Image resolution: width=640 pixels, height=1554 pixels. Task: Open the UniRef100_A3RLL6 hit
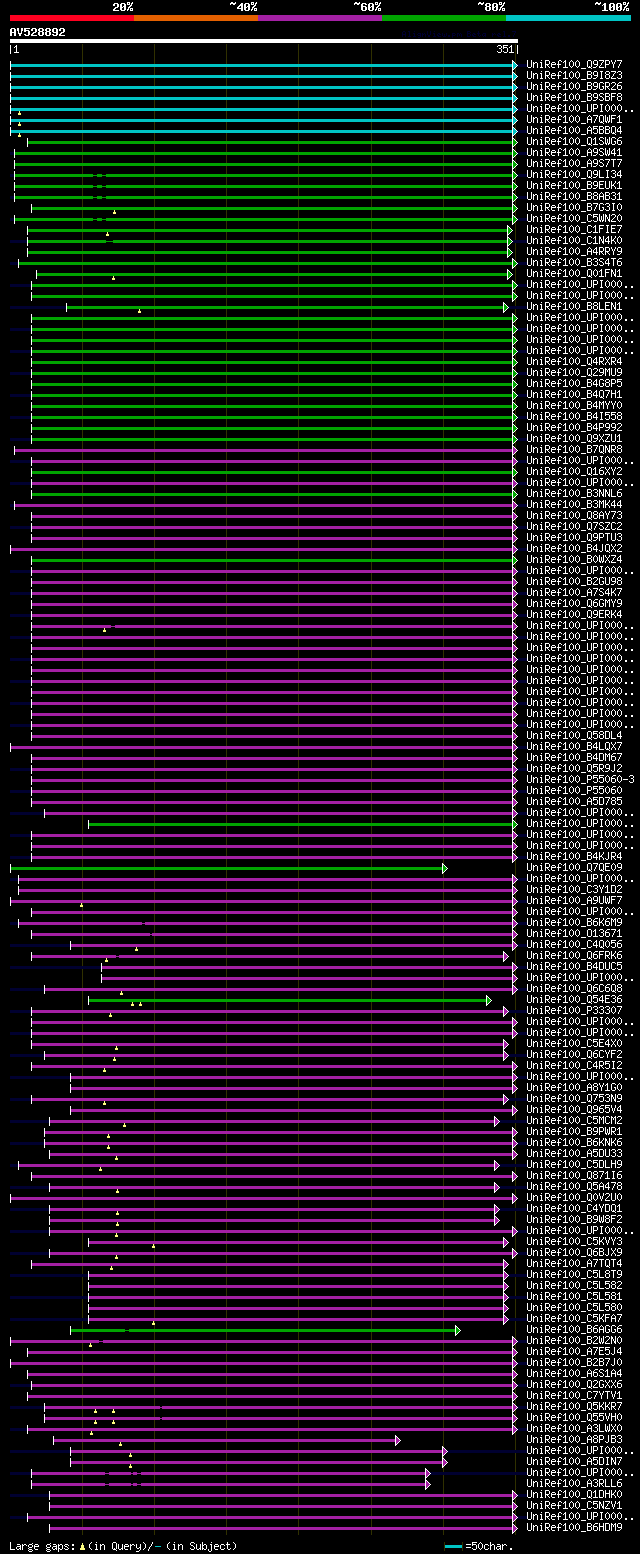click(574, 1483)
